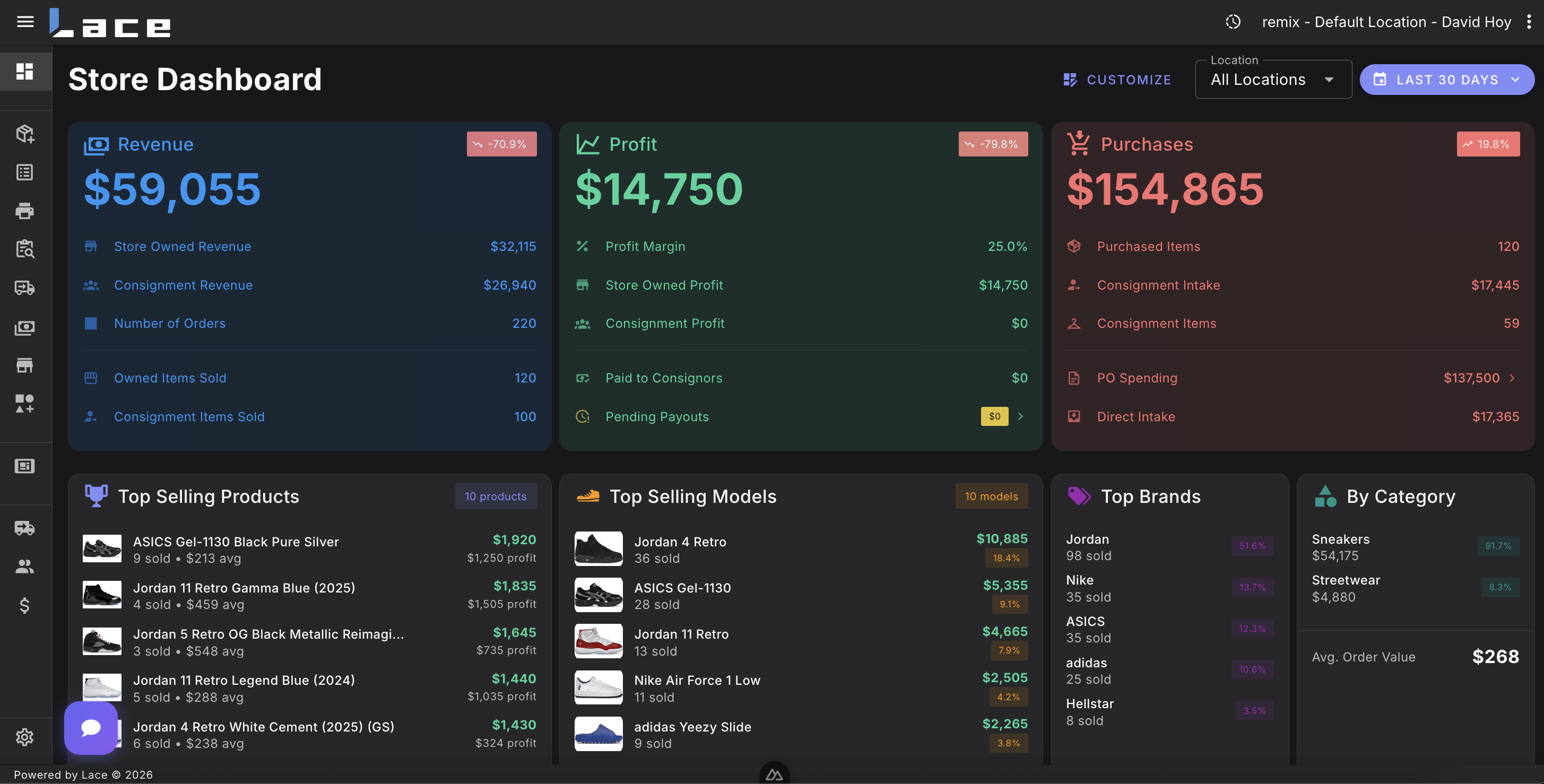This screenshot has height=784, width=1544.
Task: Open the storefront icon in sidebar
Action: pos(24,365)
